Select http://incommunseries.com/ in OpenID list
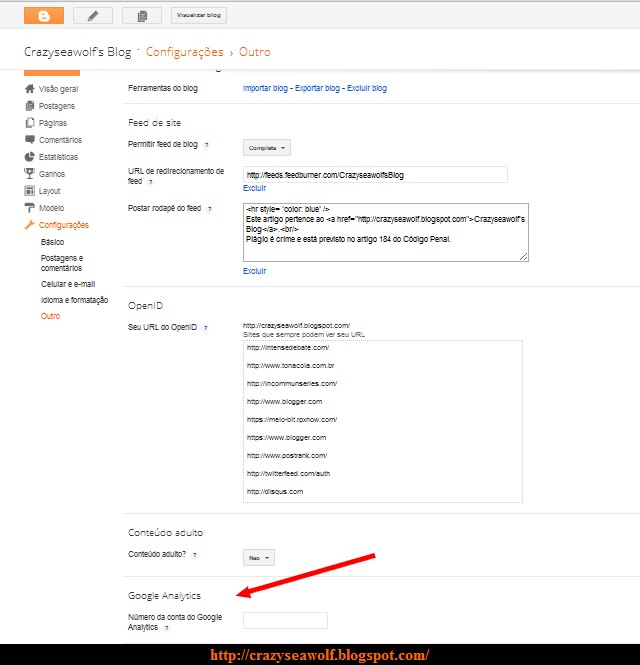This screenshot has width=640, height=665. (x=292, y=383)
